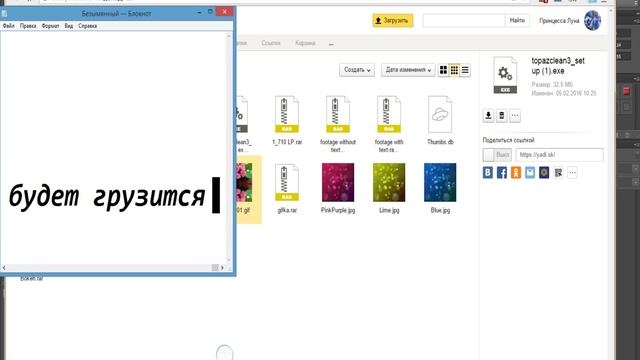Open the more tabs ellipsis
The width and height of the screenshot is (640, 360).
click(331, 44)
